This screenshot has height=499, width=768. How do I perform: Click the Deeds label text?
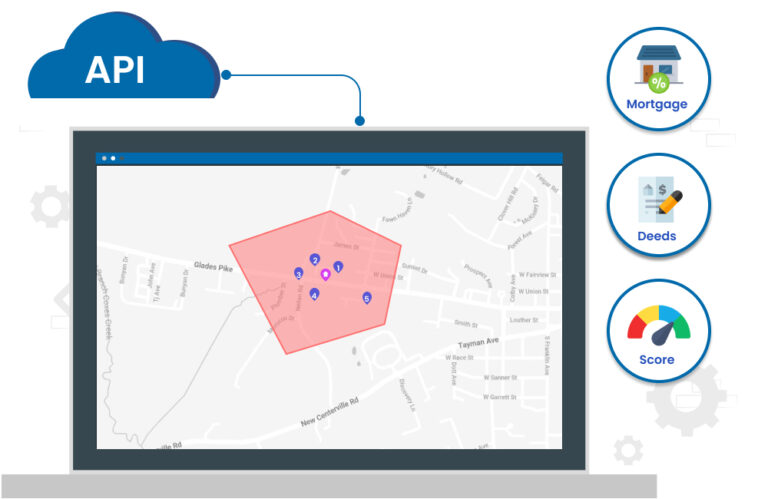(657, 237)
